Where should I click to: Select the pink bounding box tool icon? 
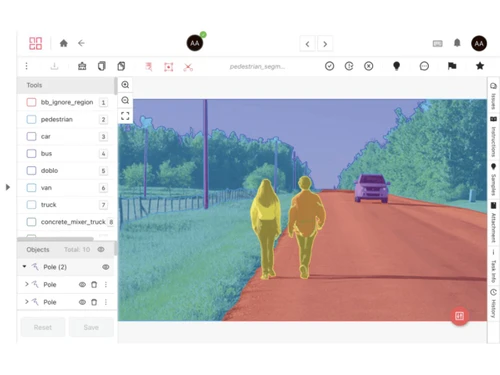pos(169,67)
